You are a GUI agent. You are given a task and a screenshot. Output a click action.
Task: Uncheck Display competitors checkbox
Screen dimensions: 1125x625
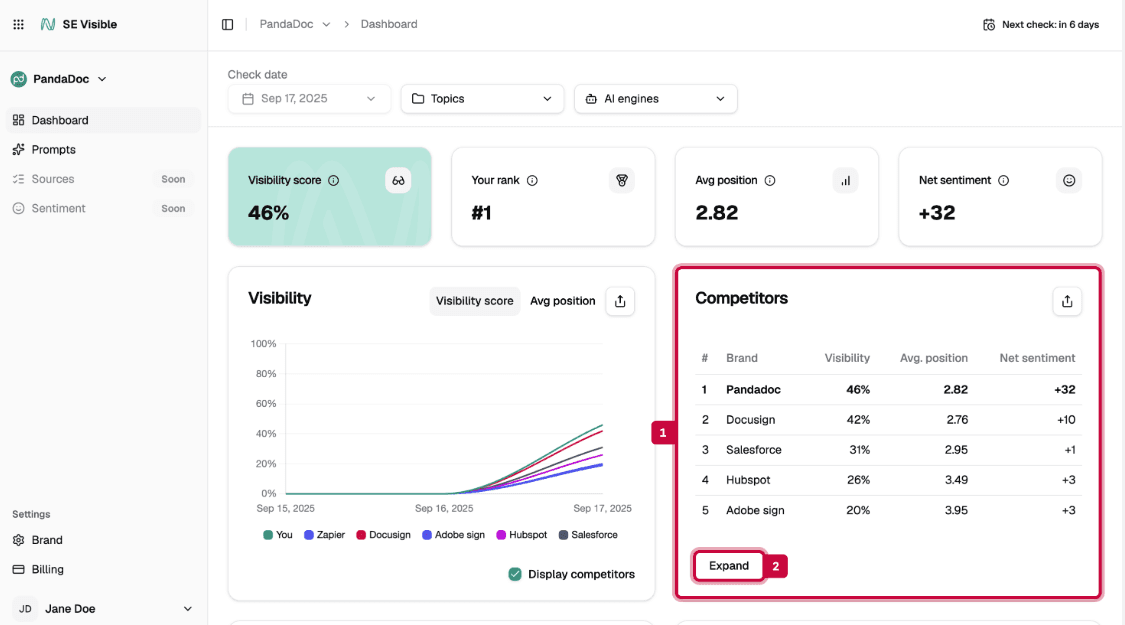515,574
